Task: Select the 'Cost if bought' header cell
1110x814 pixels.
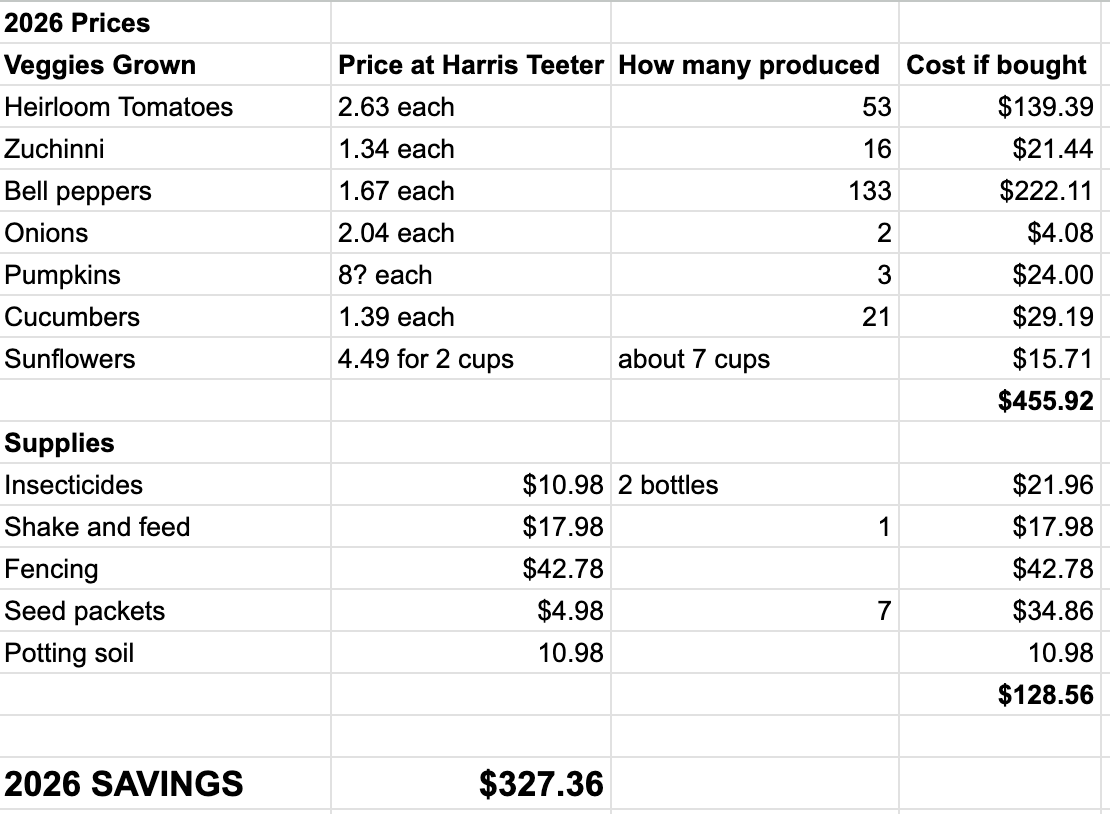Action: 1000,64
